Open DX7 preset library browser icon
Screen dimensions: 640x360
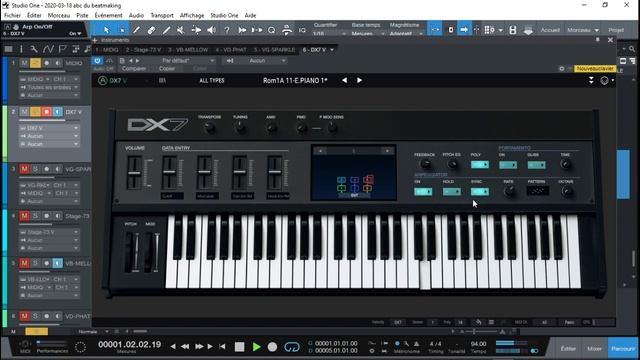pos(162,80)
